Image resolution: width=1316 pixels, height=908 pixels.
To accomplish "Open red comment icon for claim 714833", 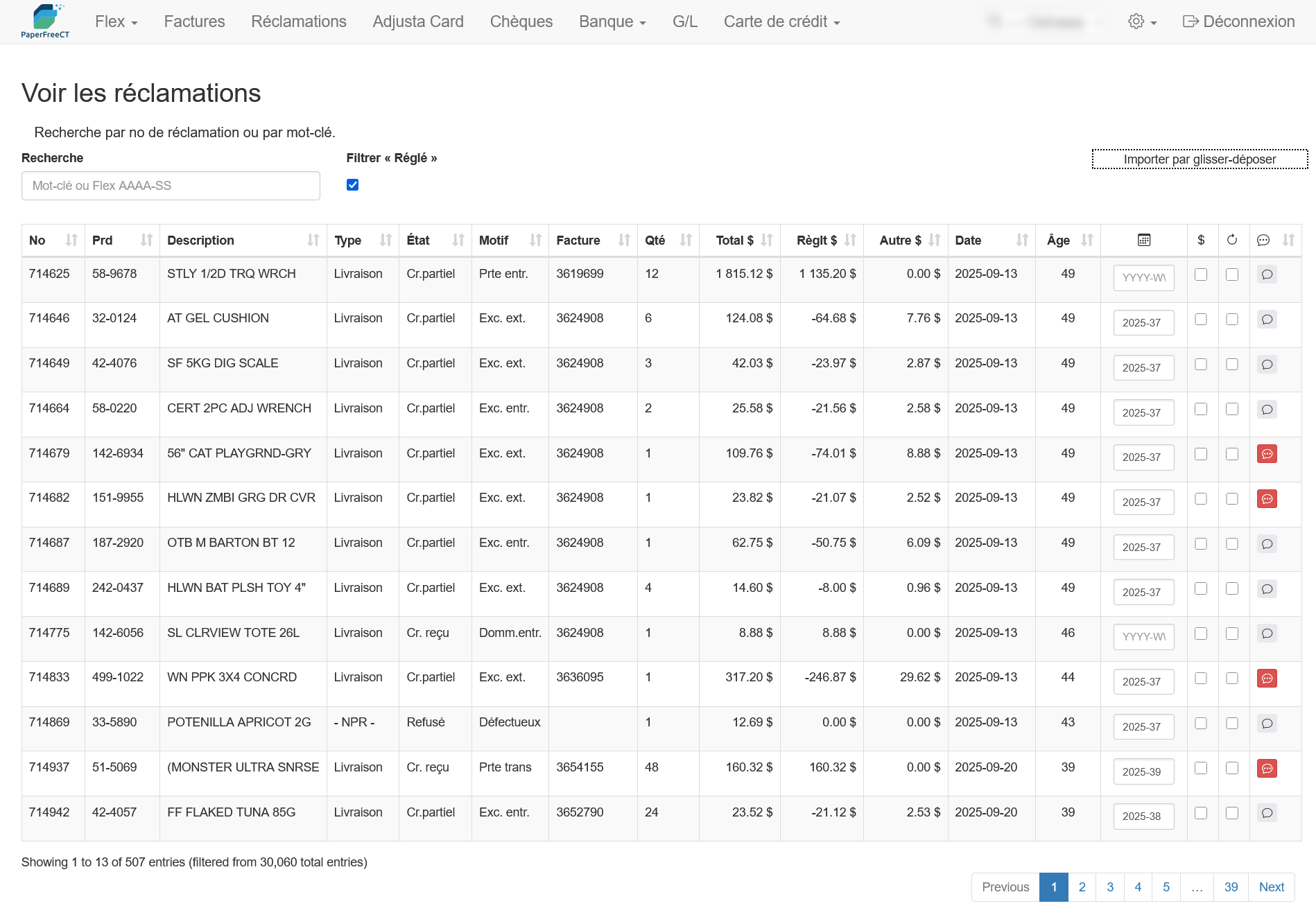I will click(x=1267, y=679).
